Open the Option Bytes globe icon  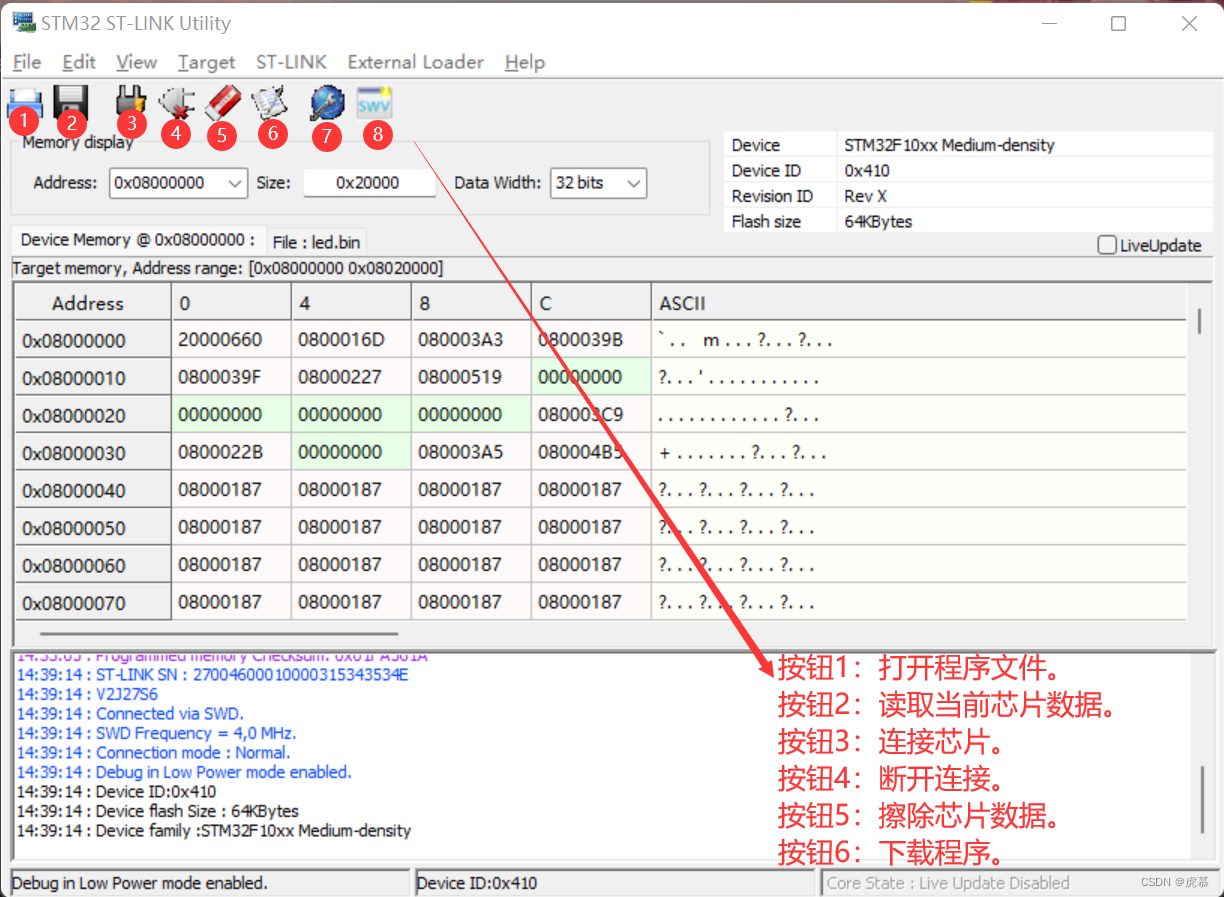(x=327, y=102)
